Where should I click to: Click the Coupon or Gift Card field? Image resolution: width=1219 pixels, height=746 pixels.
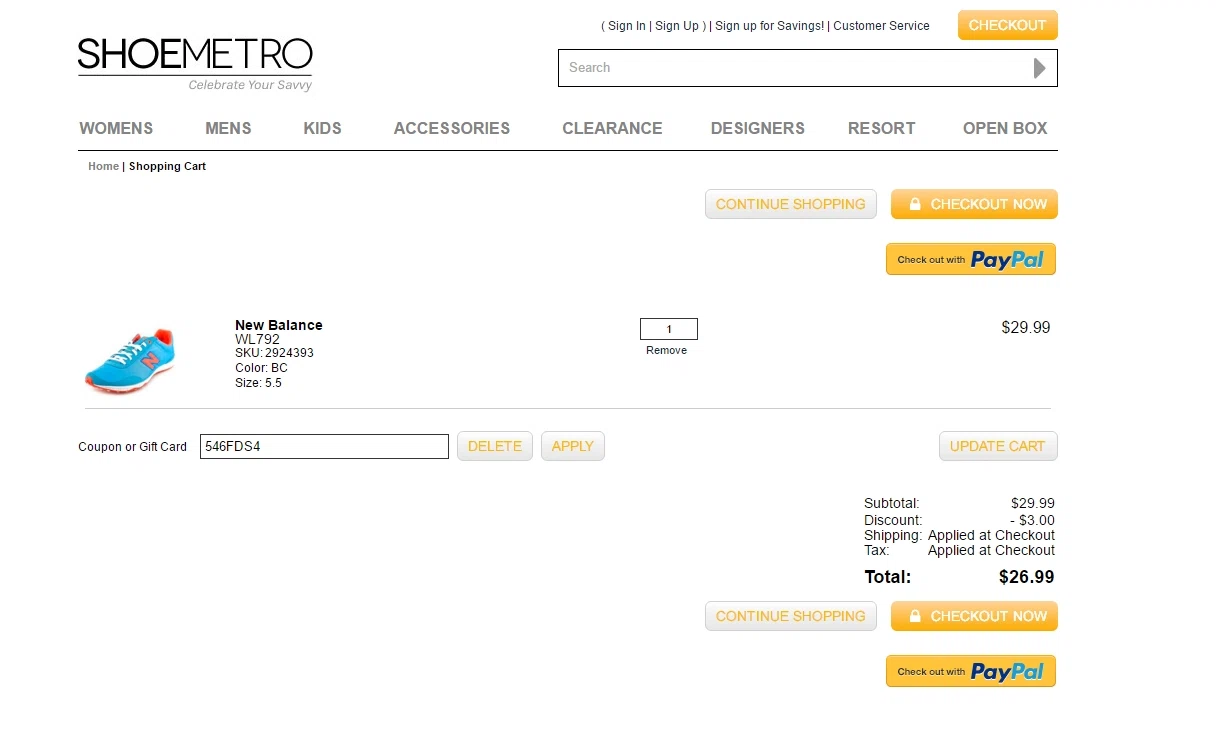(324, 447)
